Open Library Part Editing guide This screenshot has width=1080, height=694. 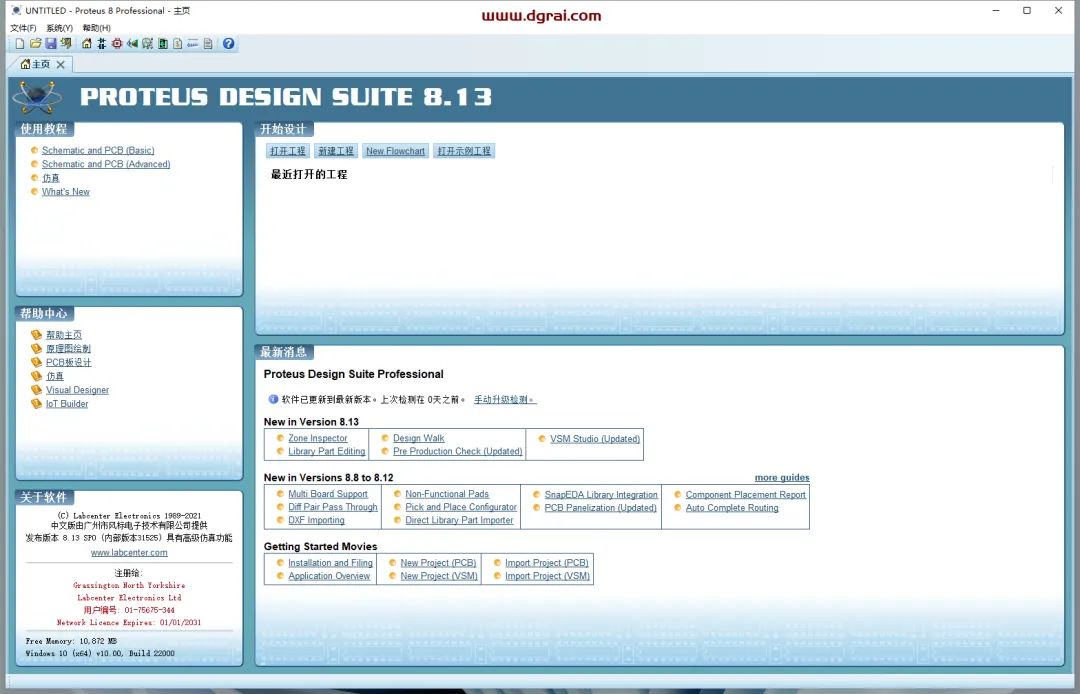[326, 451]
